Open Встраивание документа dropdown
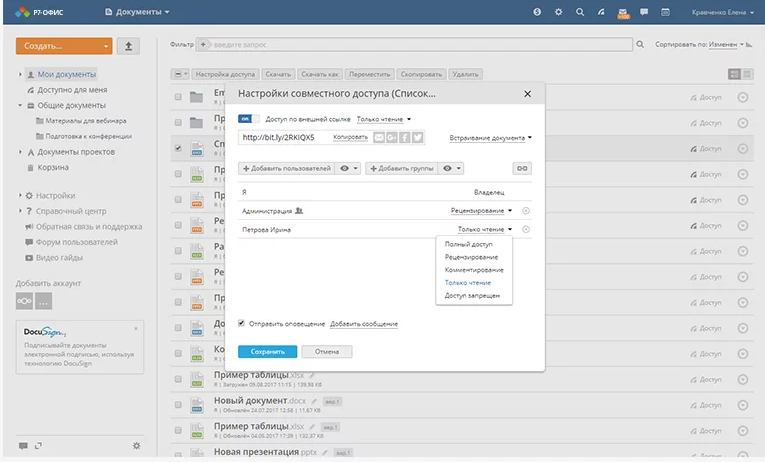765x462 pixels. coord(490,137)
